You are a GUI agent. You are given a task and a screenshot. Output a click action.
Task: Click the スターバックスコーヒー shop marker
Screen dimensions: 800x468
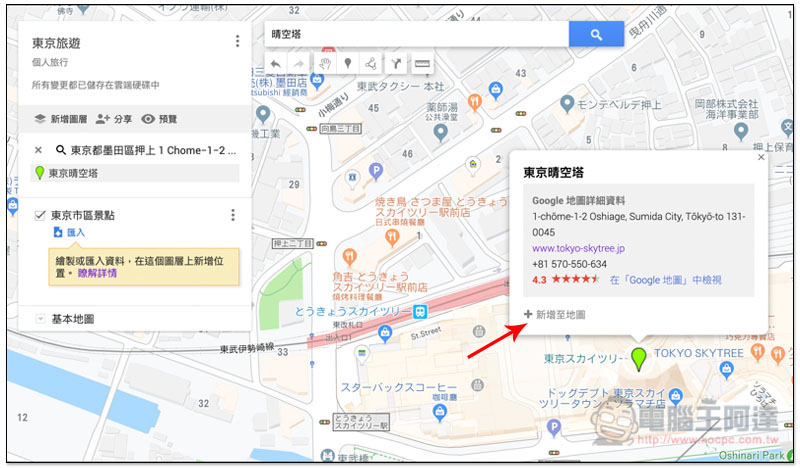(x=439, y=411)
